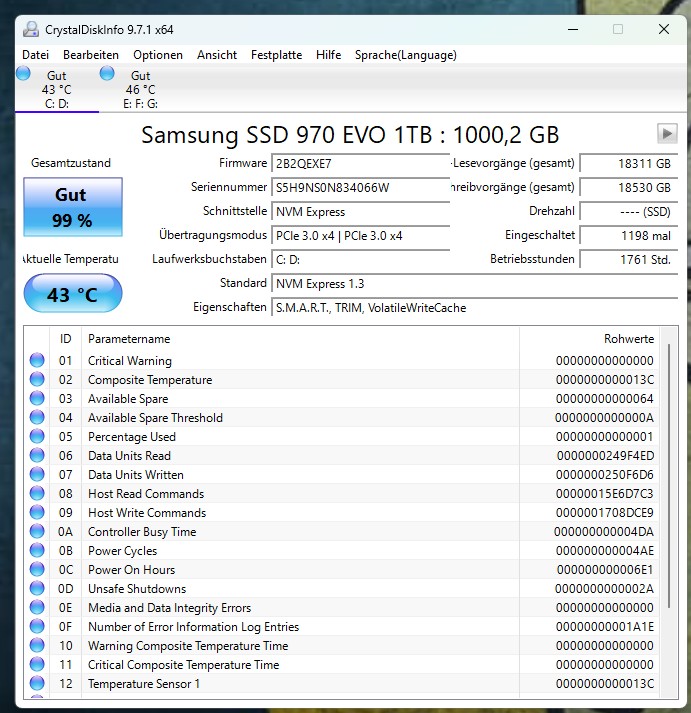The height and width of the screenshot is (713, 691).
Task: Click raw value 0000000249F4ED
Action: point(605,456)
